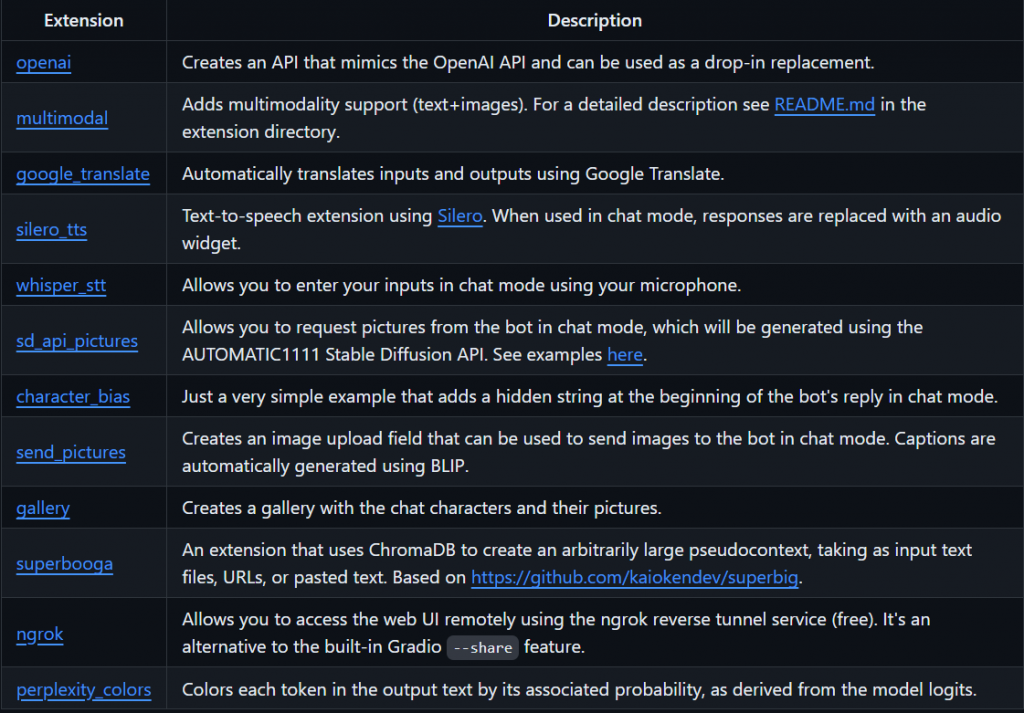Image resolution: width=1024 pixels, height=713 pixels.
Task: Open the perplexity_colors extension link
Action: [84, 689]
